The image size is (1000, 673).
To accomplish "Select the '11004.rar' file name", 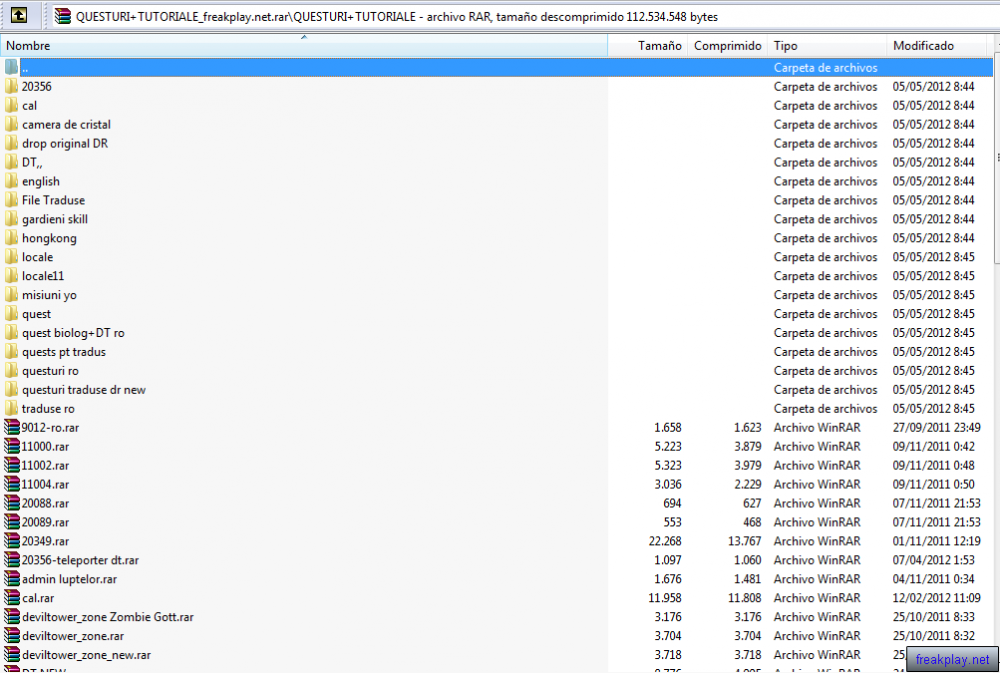I will [45, 484].
